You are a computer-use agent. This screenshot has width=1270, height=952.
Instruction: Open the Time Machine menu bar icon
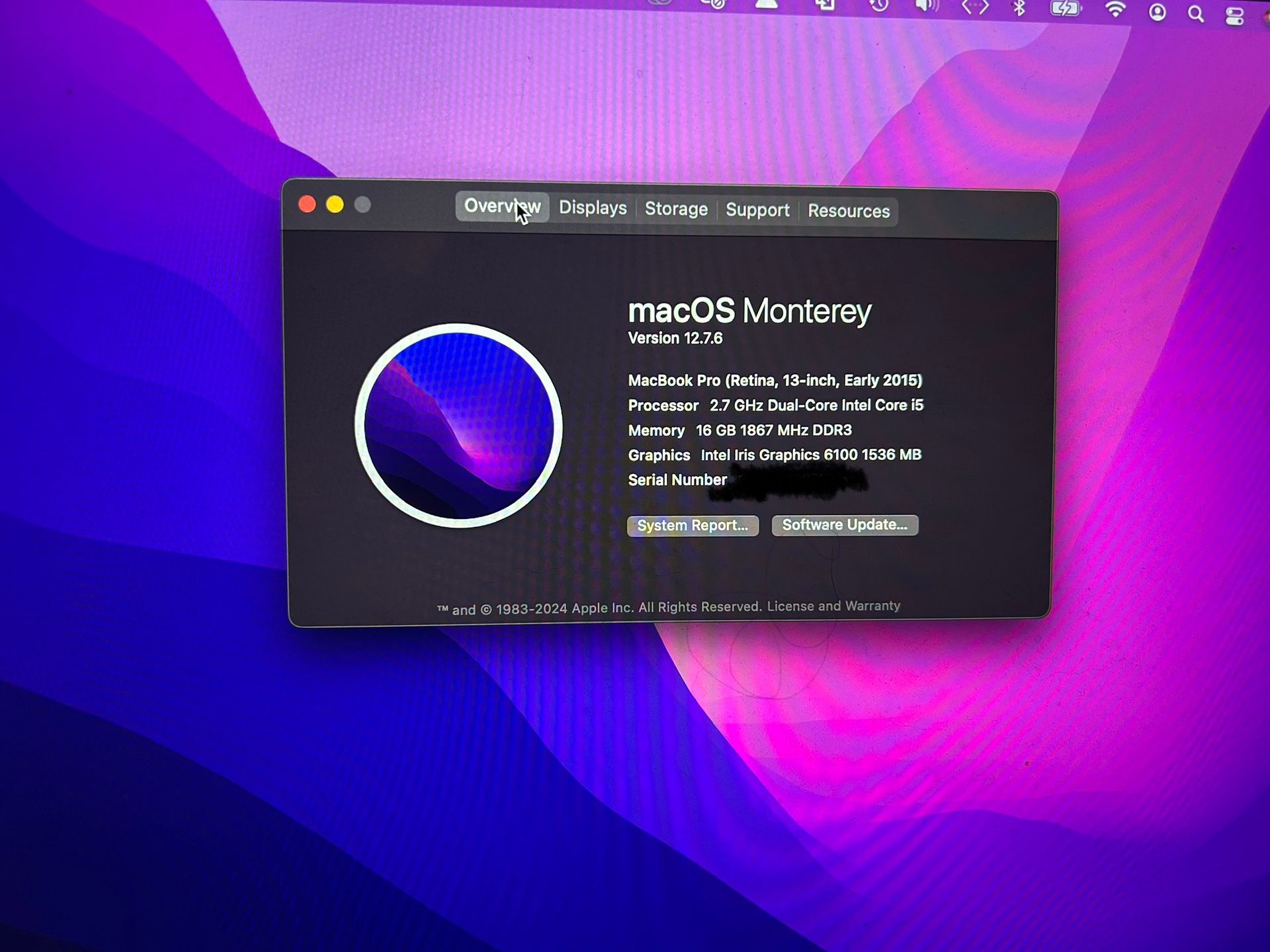click(x=879, y=6)
